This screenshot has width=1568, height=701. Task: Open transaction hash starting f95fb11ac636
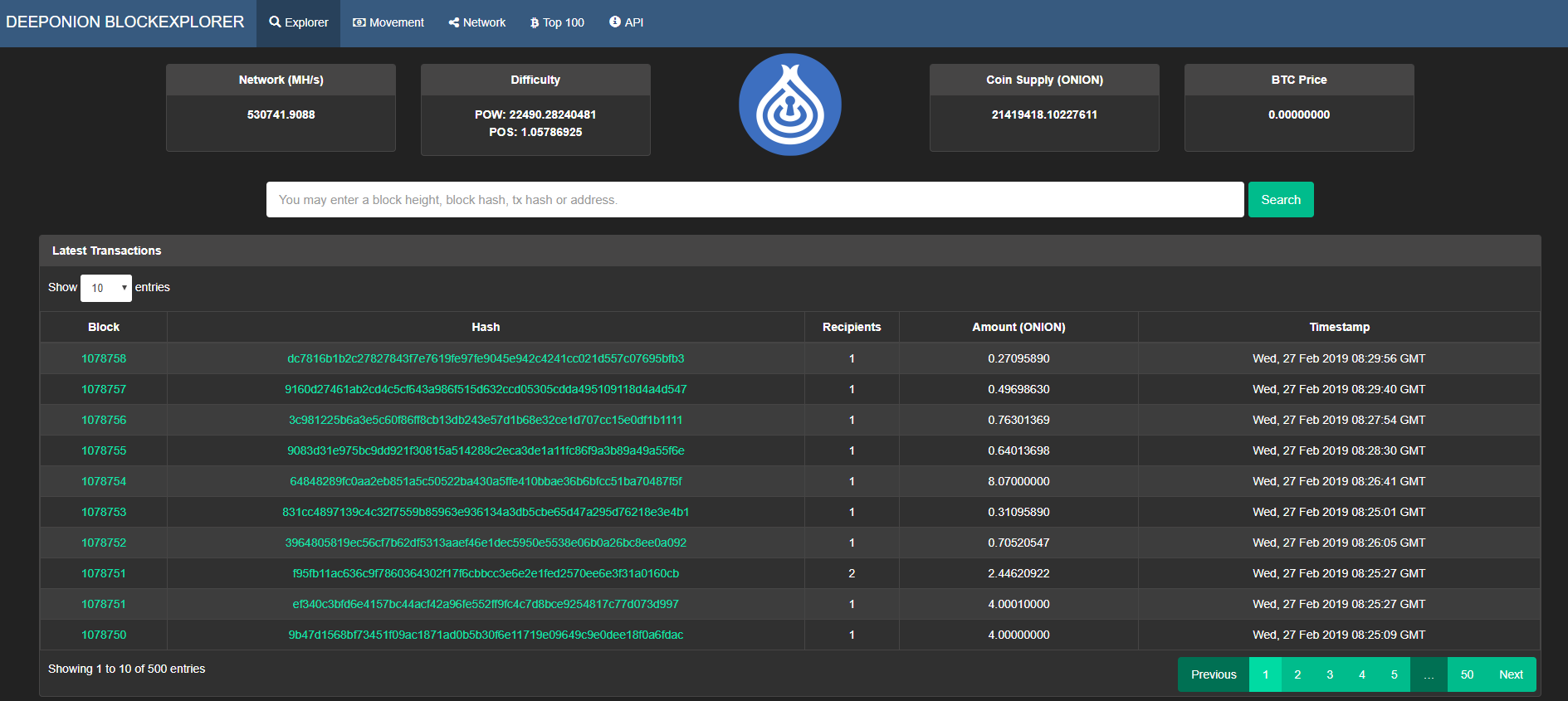[486, 573]
